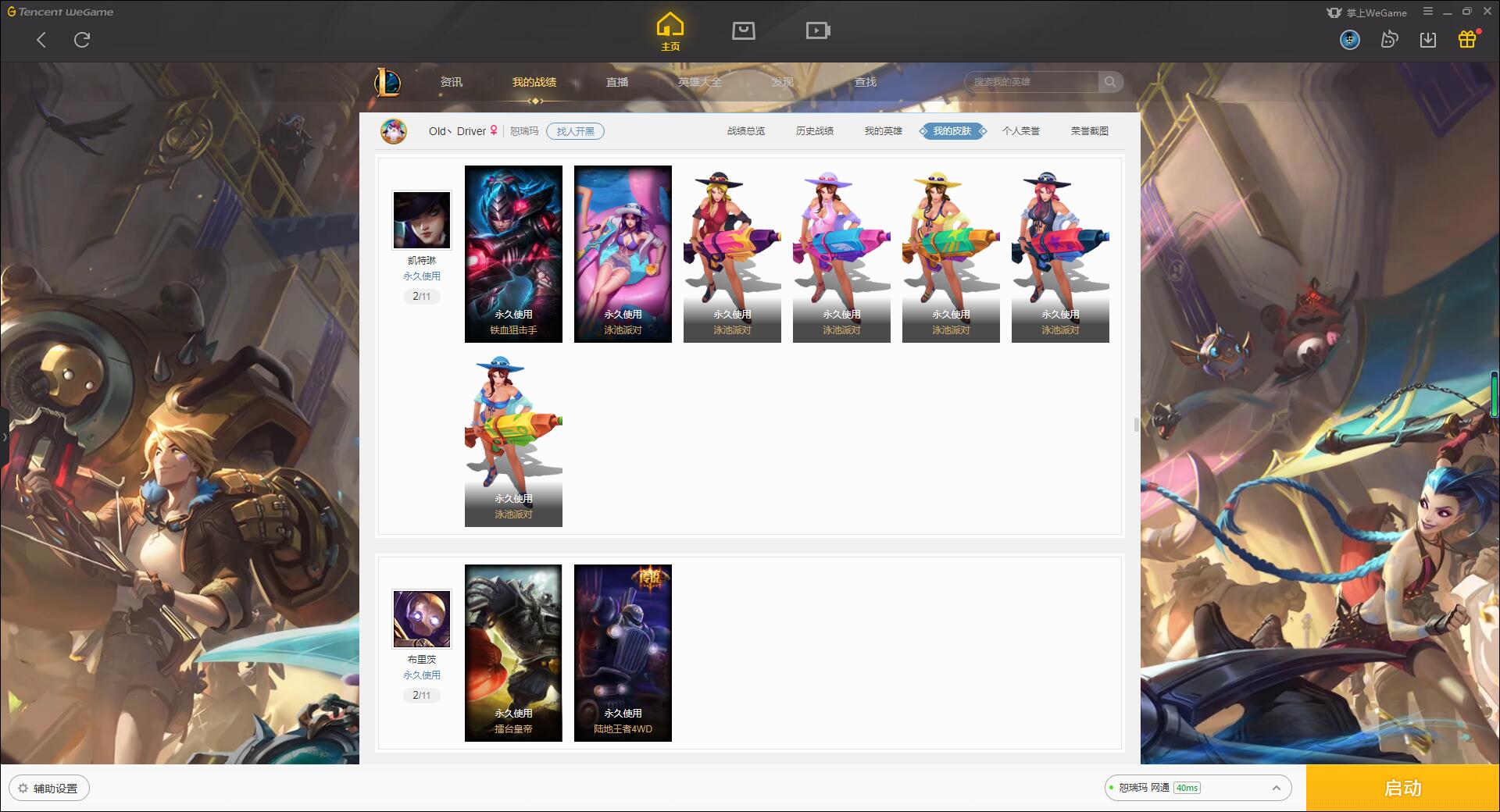Switch to the 发现 tab
This screenshot has width=1500, height=812.
click(x=782, y=82)
